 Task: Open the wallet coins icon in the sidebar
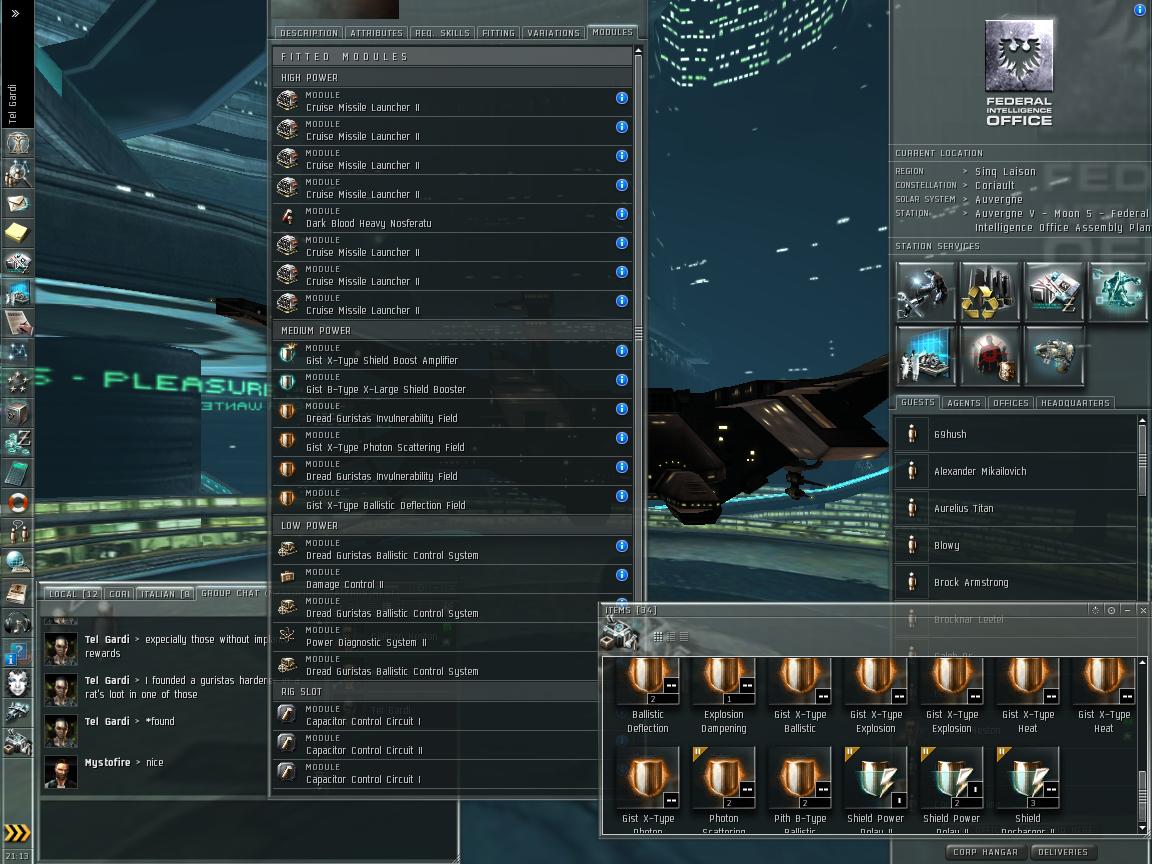click(x=18, y=443)
